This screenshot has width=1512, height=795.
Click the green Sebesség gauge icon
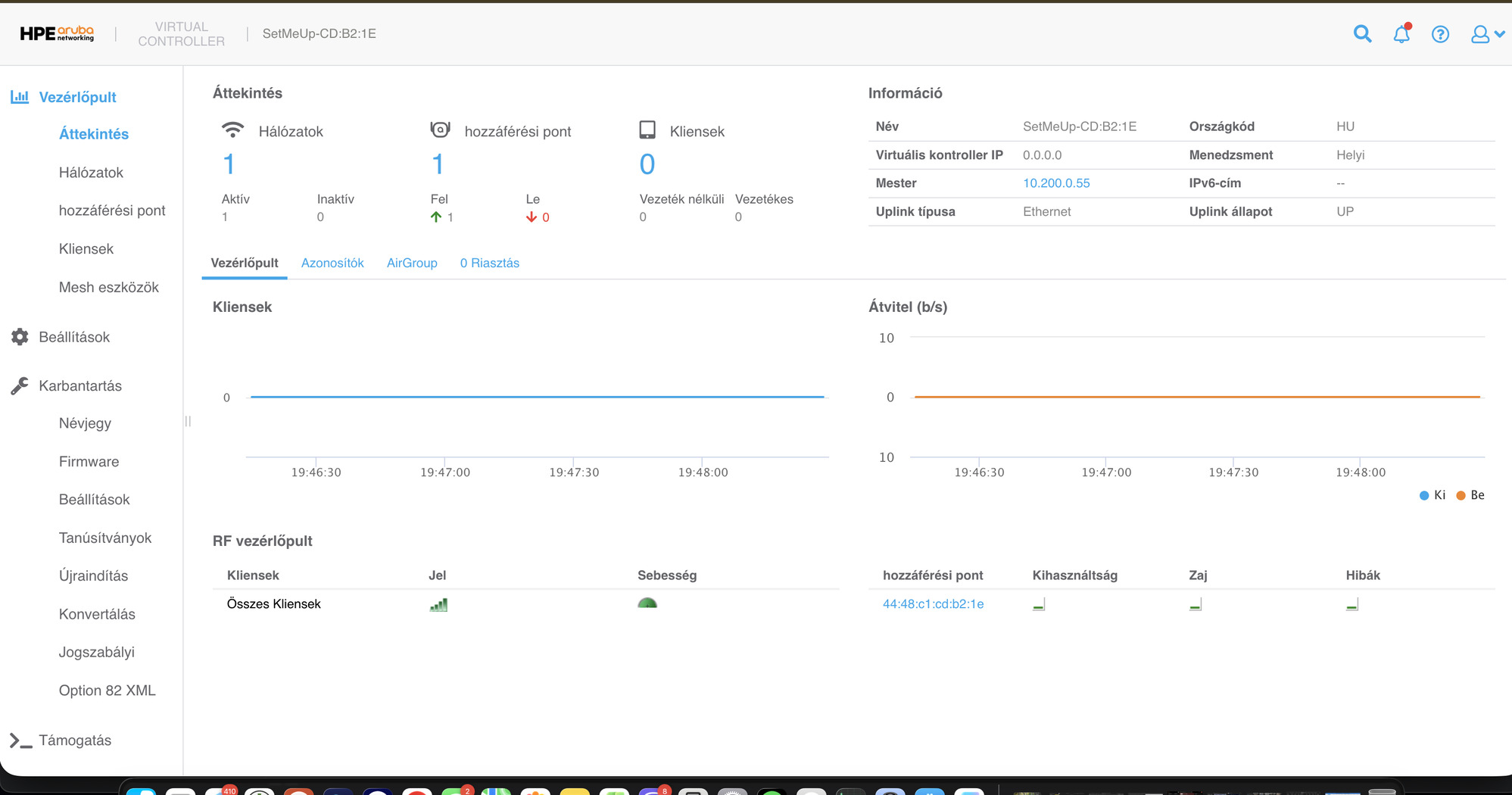pos(647,603)
